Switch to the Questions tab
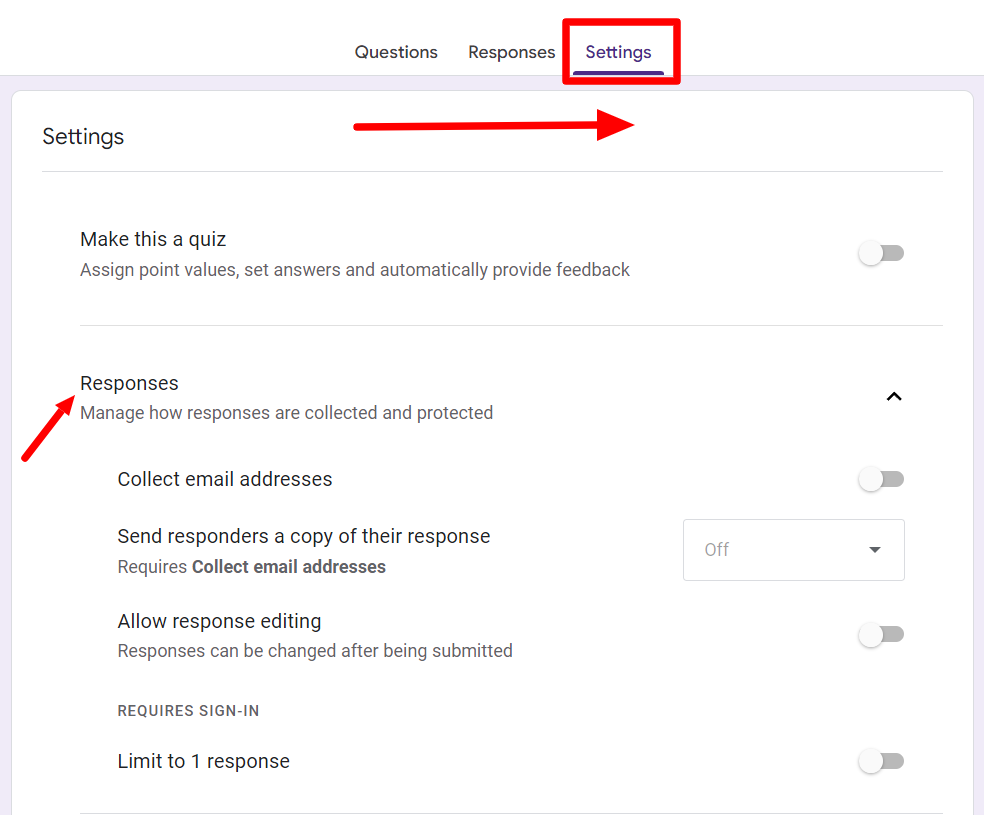The height and width of the screenshot is (815, 984). point(396,52)
